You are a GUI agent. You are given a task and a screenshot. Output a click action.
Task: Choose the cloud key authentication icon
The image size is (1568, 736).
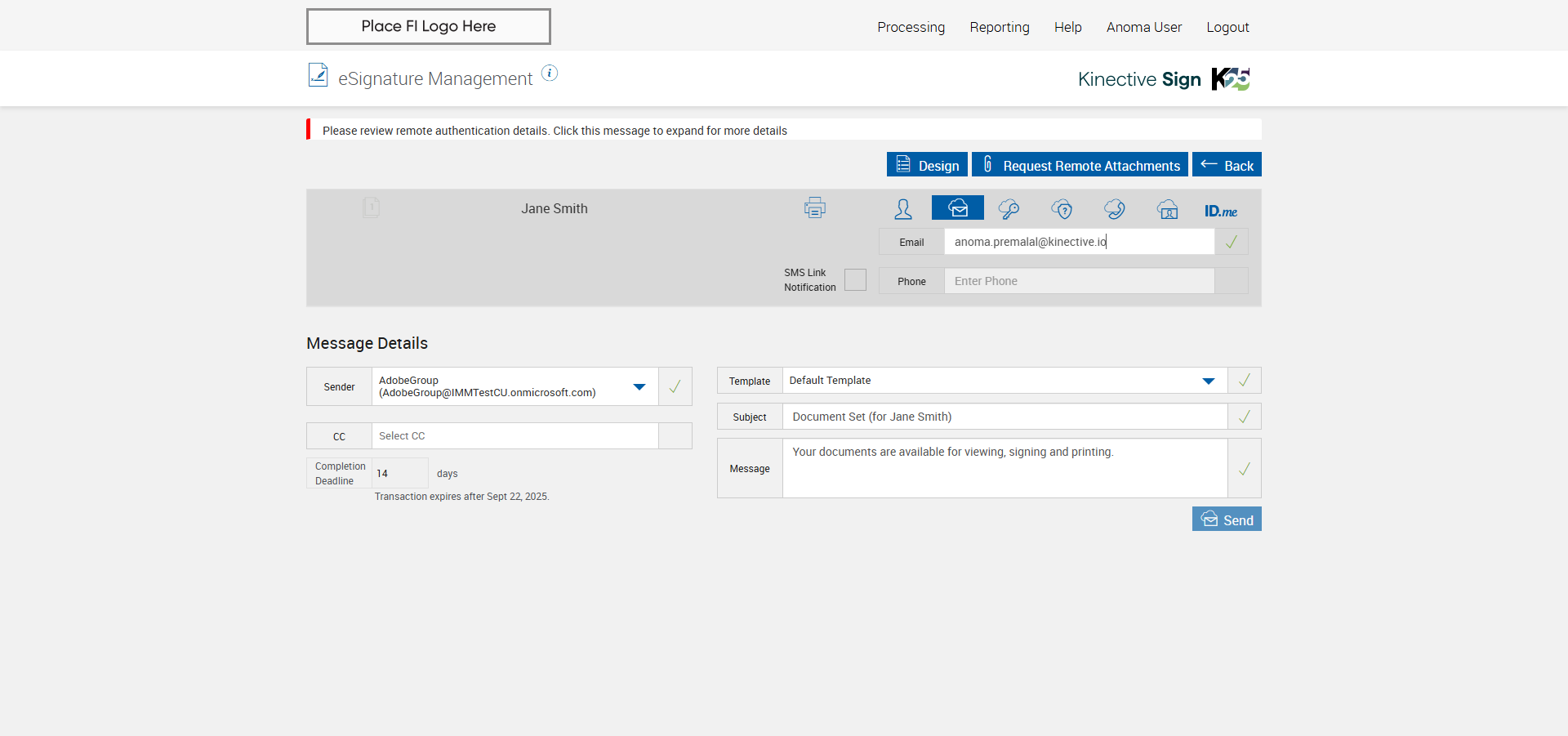(x=1009, y=209)
